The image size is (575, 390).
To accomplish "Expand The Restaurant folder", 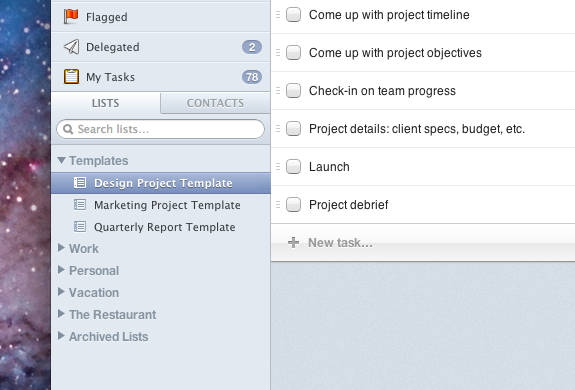I will coord(61,314).
